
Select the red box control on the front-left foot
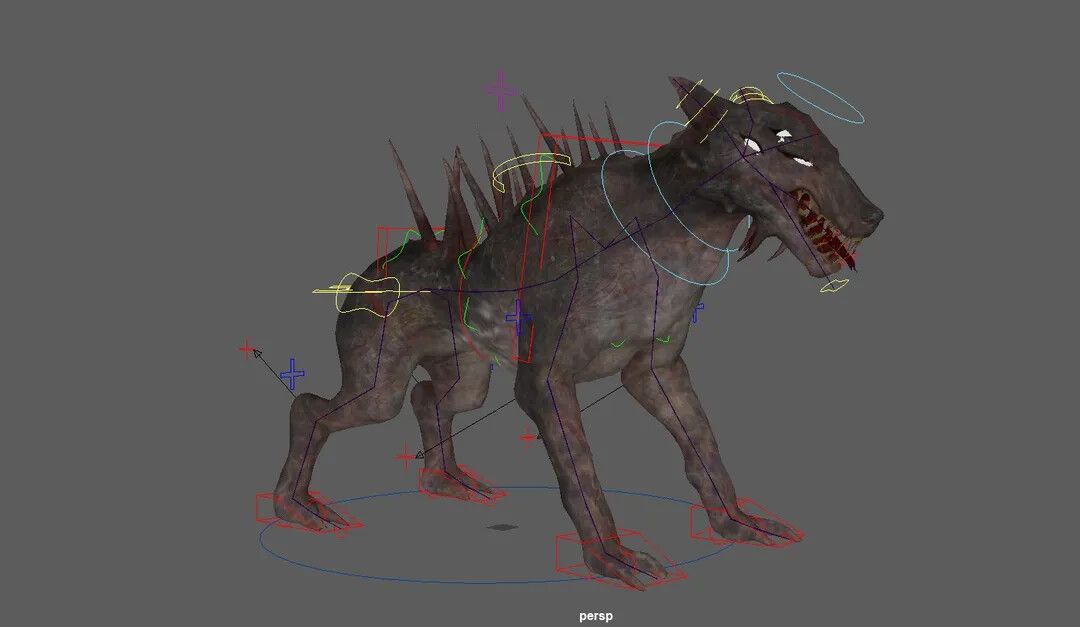[x=620, y=558]
